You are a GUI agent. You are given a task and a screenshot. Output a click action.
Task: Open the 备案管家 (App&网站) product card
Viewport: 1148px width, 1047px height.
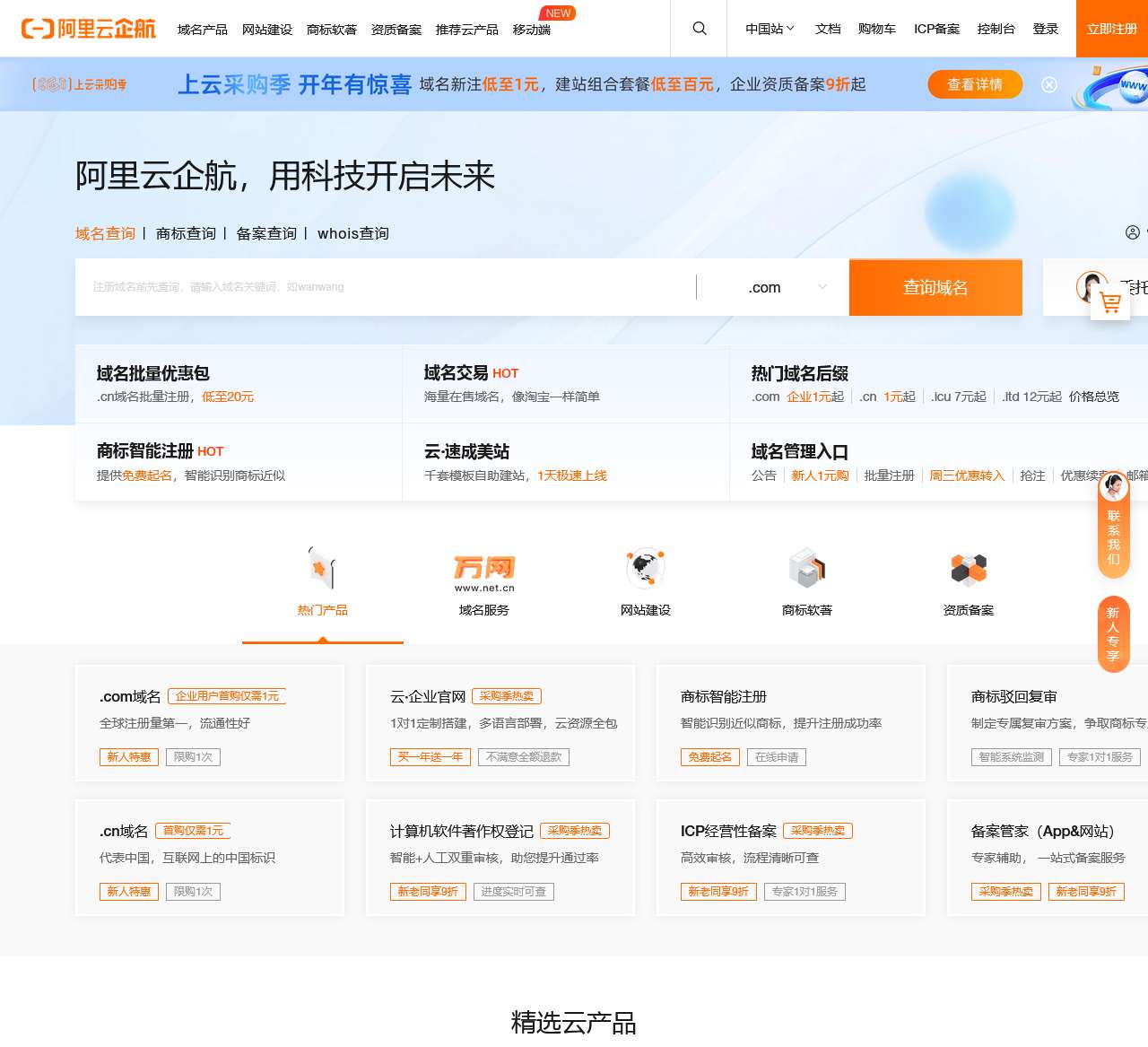tap(1048, 858)
